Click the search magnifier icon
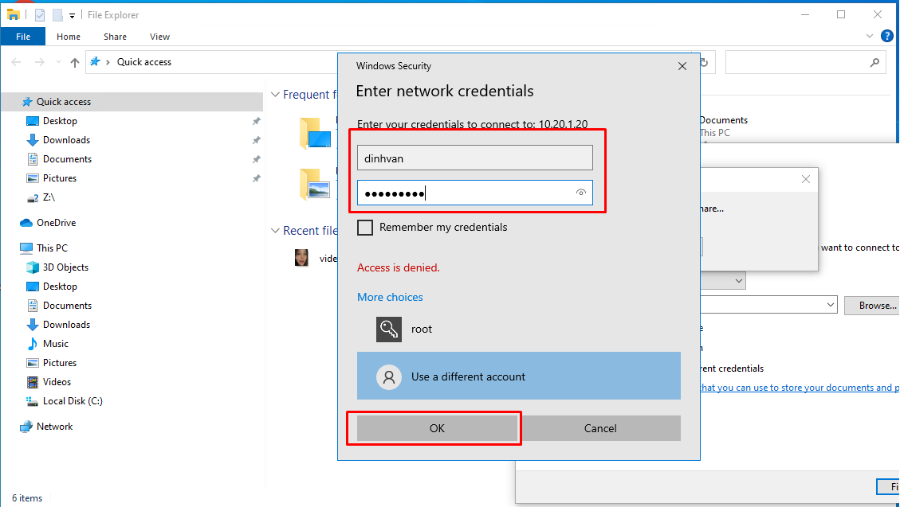900x507 pixels. point(874,62)
